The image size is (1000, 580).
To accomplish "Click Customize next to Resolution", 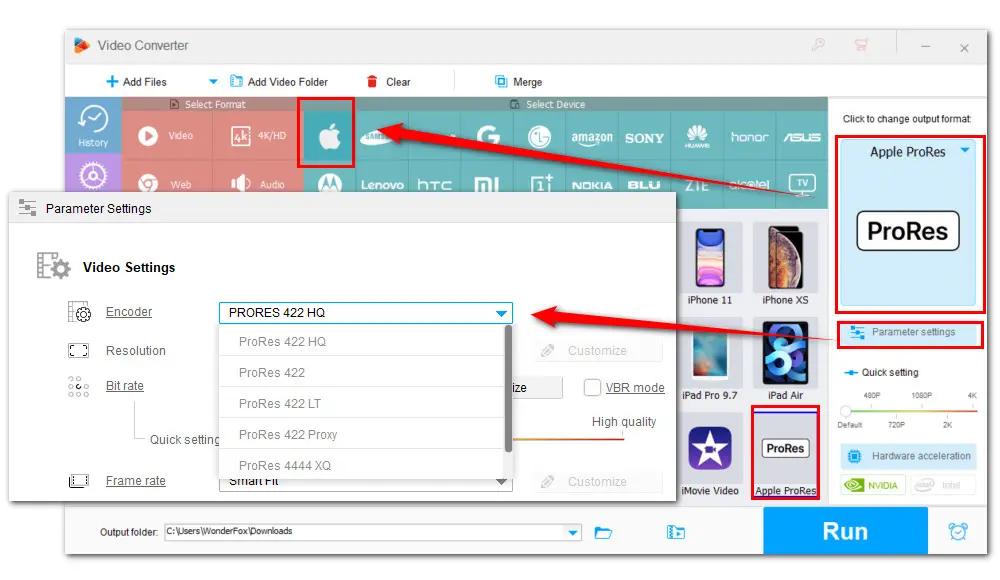I will pos(598,350).
